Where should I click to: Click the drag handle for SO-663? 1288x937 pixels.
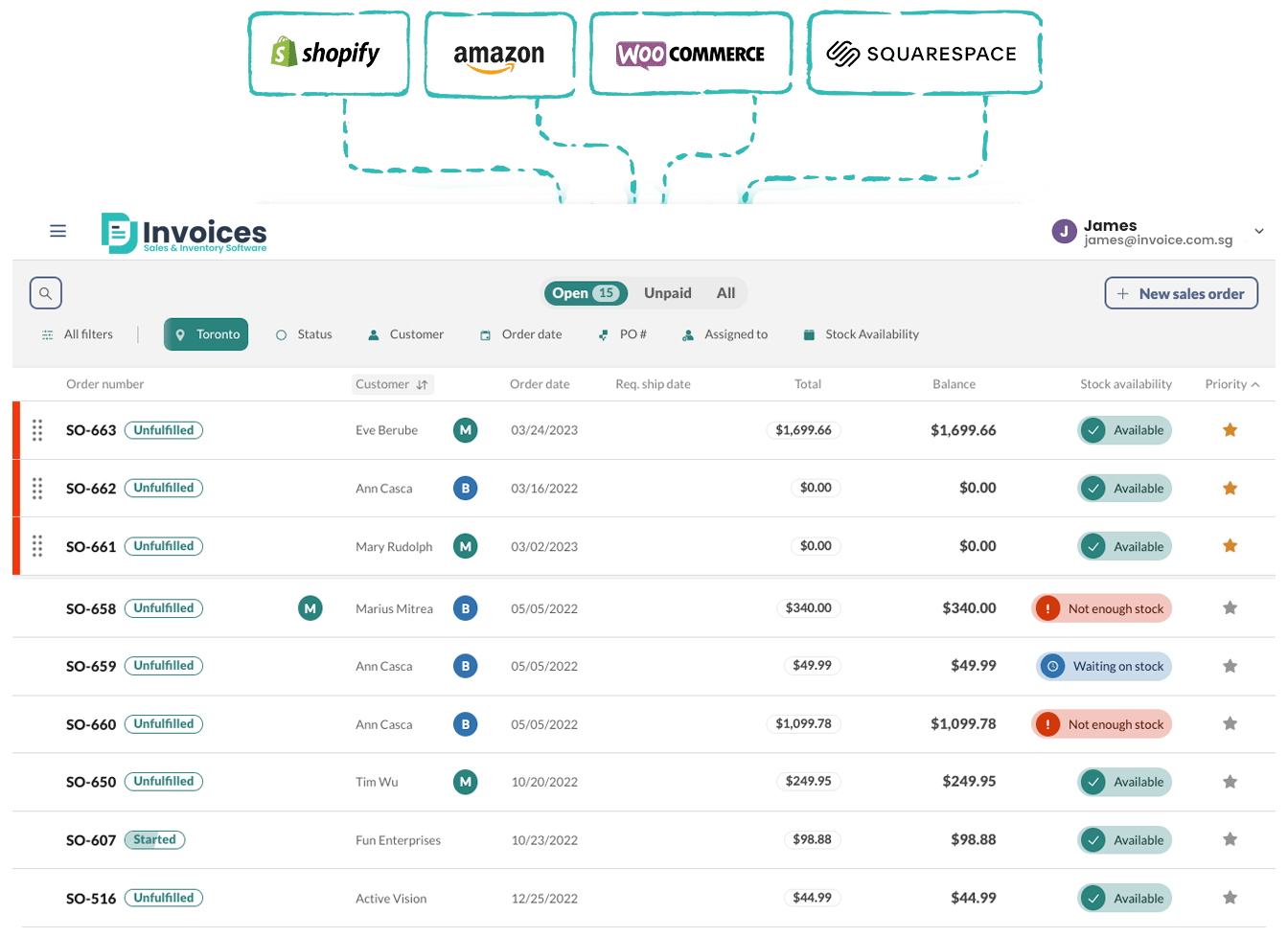click(37, 430)
